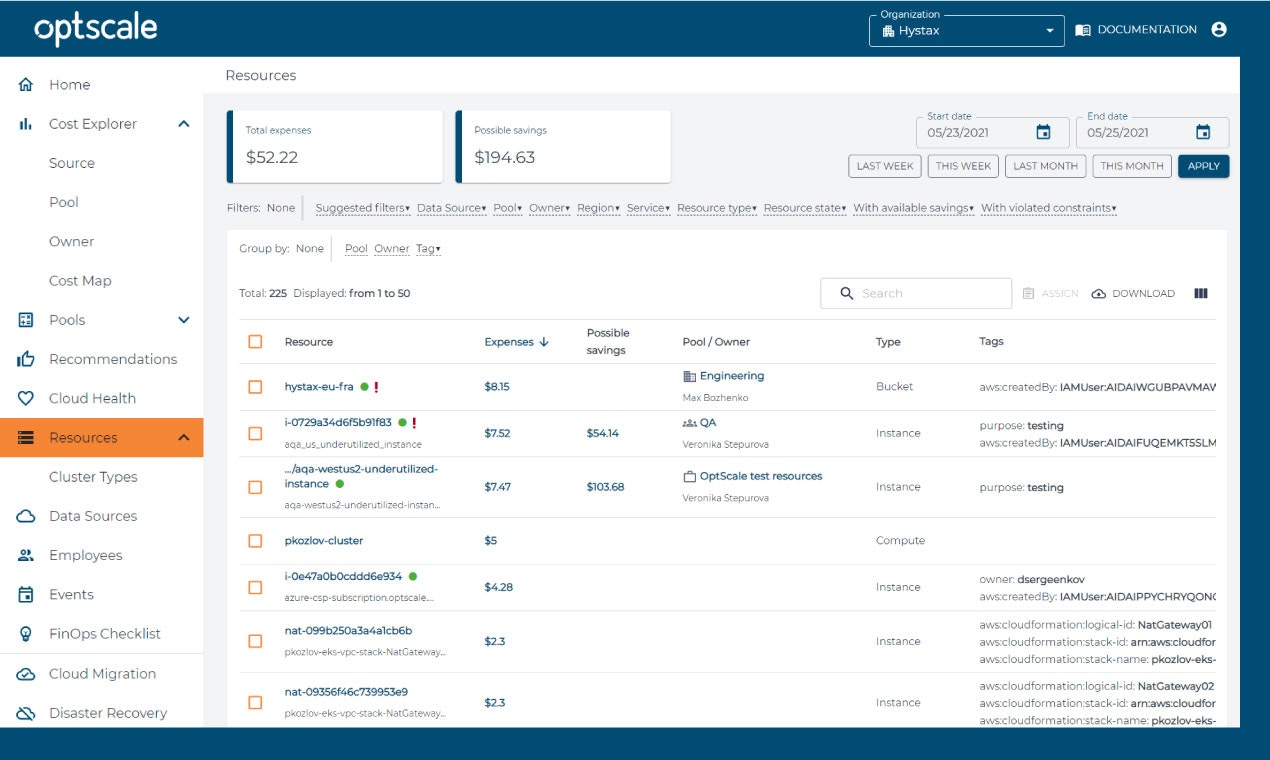The height and width of the screenshot is (760, 1270).
Task: Click the THIS WEEK button
Action: click(963, 166)
